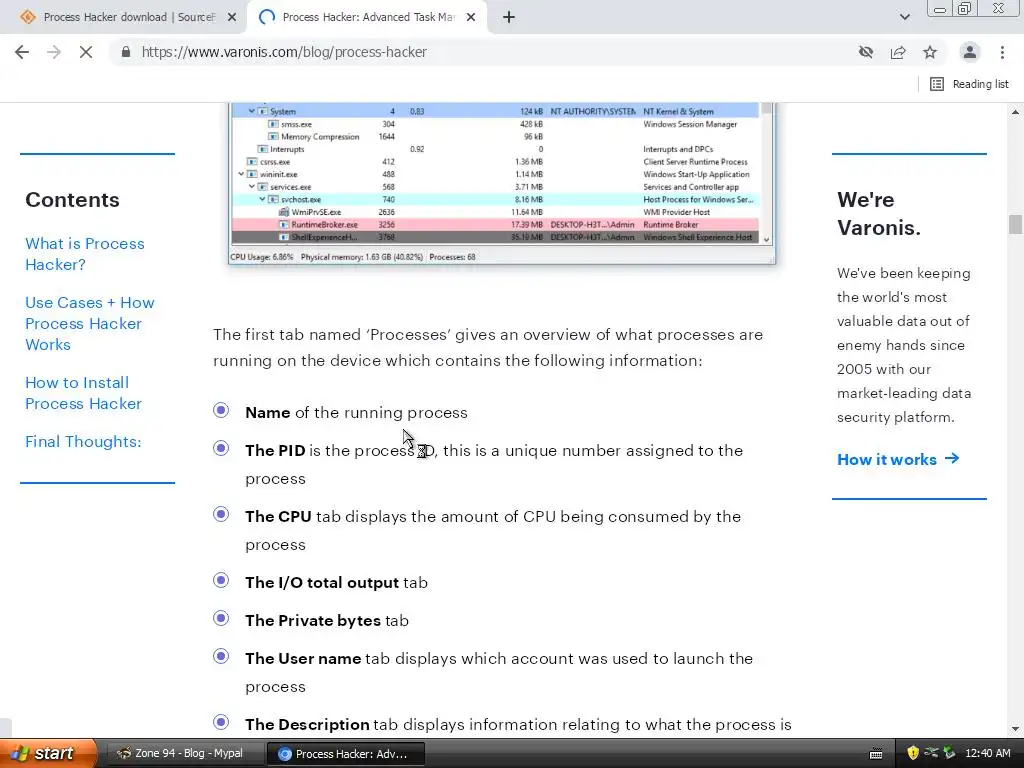Jump to 'How to Install Process Hacker'
The image size is (1024, 768).
[x=83, y=393]
